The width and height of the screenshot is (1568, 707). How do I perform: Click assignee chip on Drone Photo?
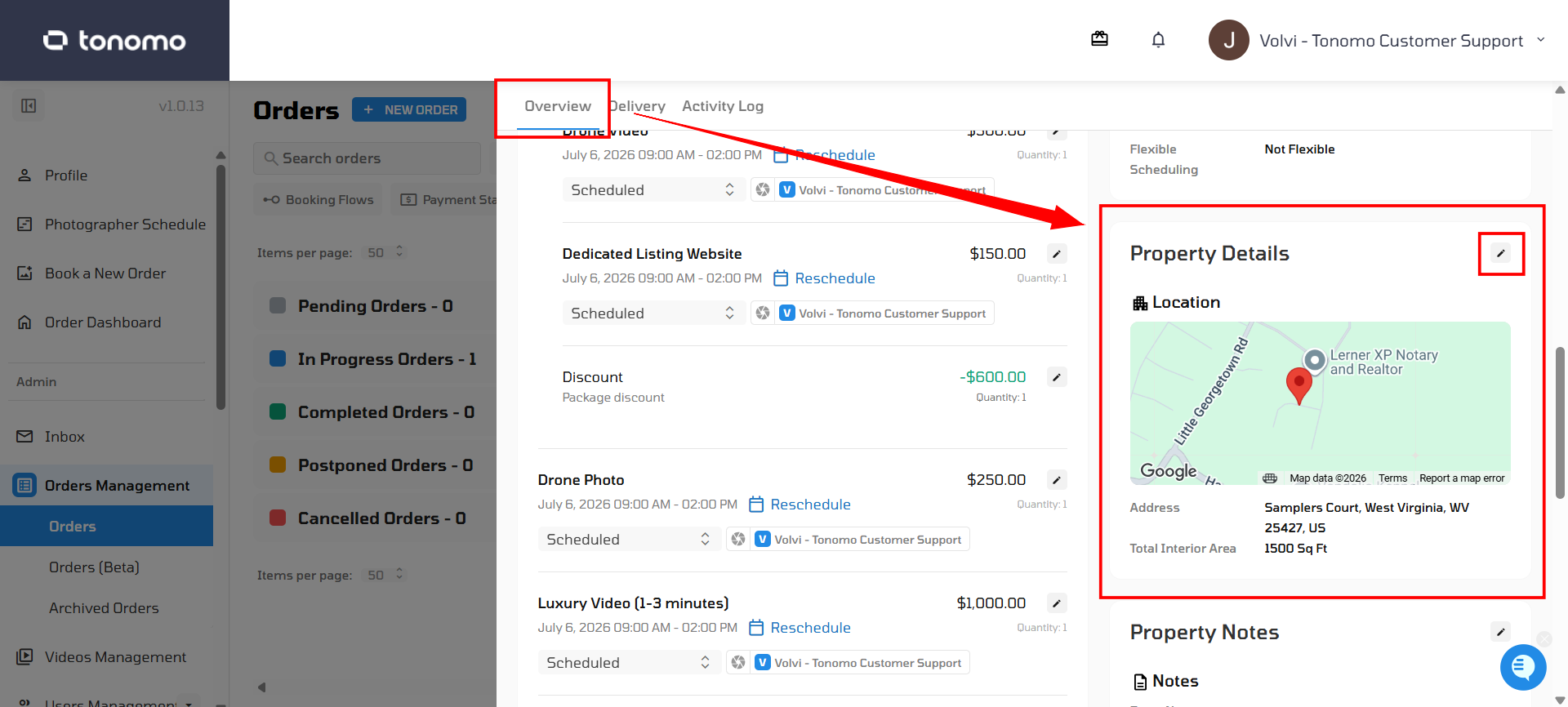coord(858,540)
